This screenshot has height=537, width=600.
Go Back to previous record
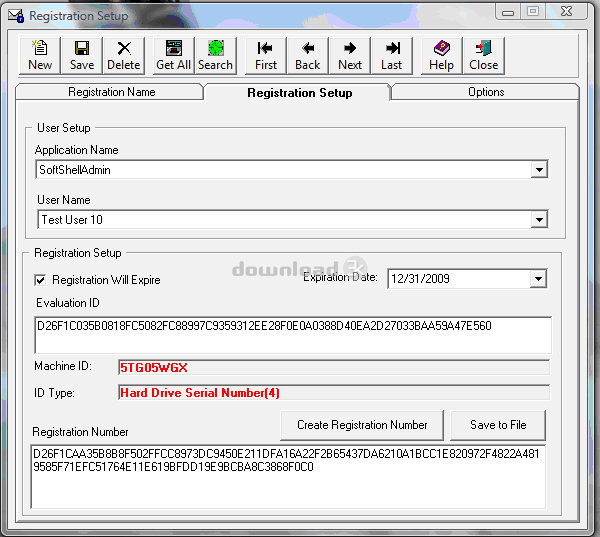tap(308, 55)
